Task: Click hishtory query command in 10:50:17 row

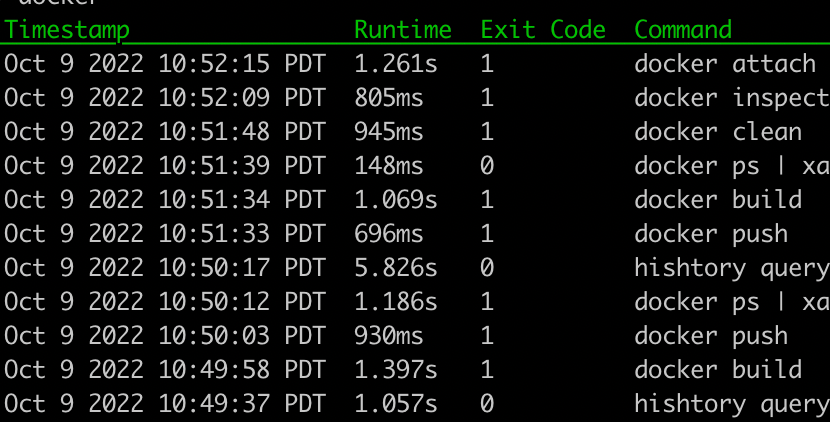Action: click(x=732, y=268)
